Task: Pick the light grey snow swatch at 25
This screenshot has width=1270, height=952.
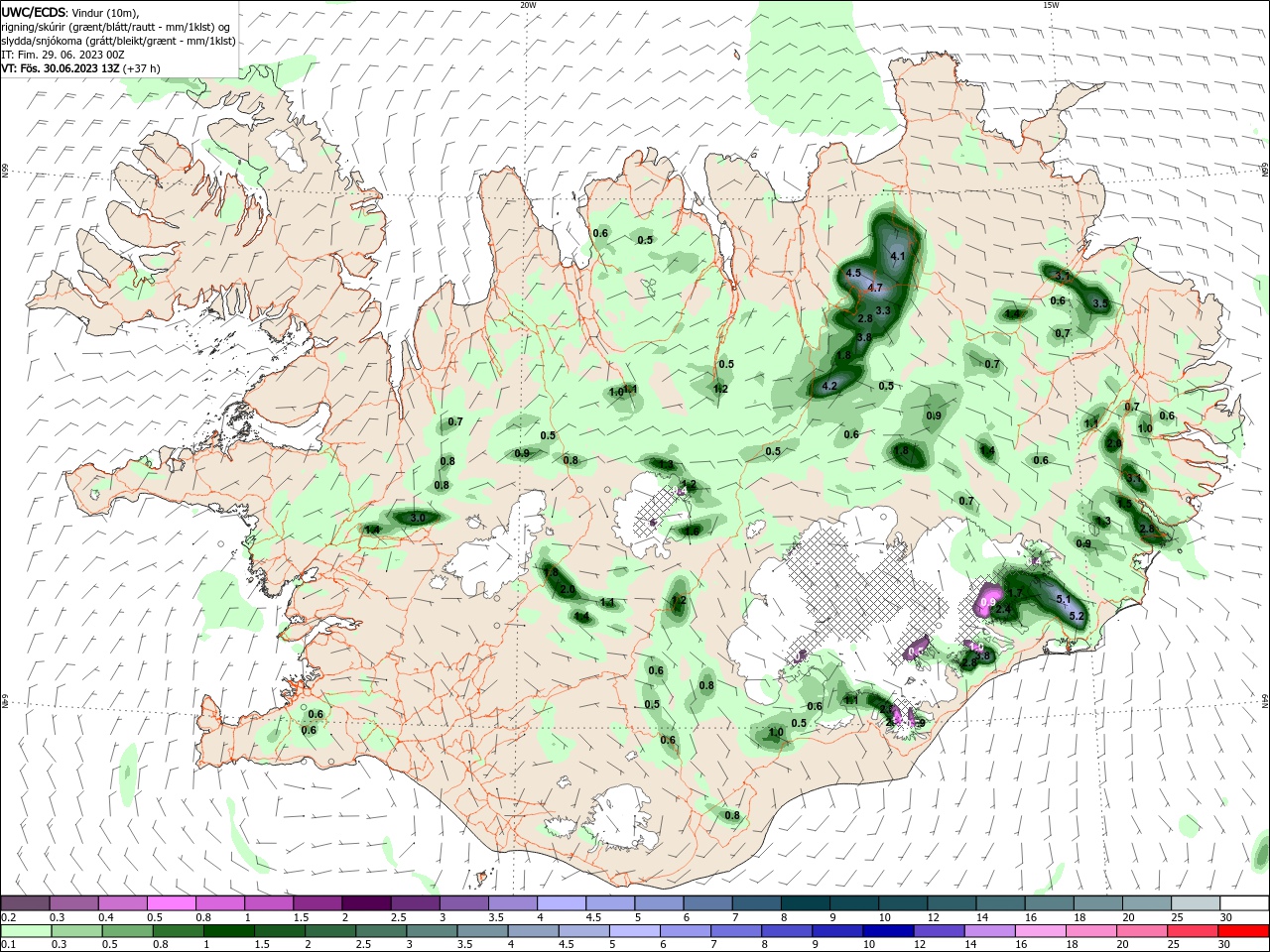Action: [1196, 903]
